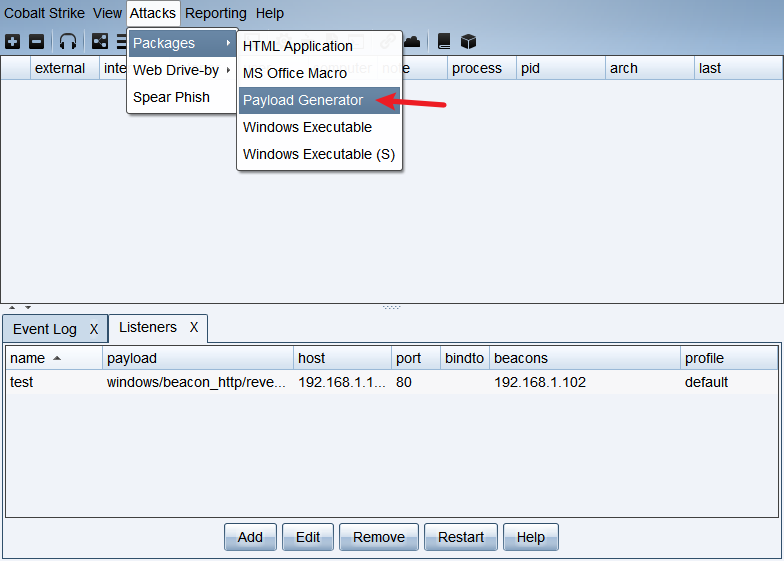Open the Help menu
The image size is (784, 561).
pyautogui.click(x=270, y=13)
